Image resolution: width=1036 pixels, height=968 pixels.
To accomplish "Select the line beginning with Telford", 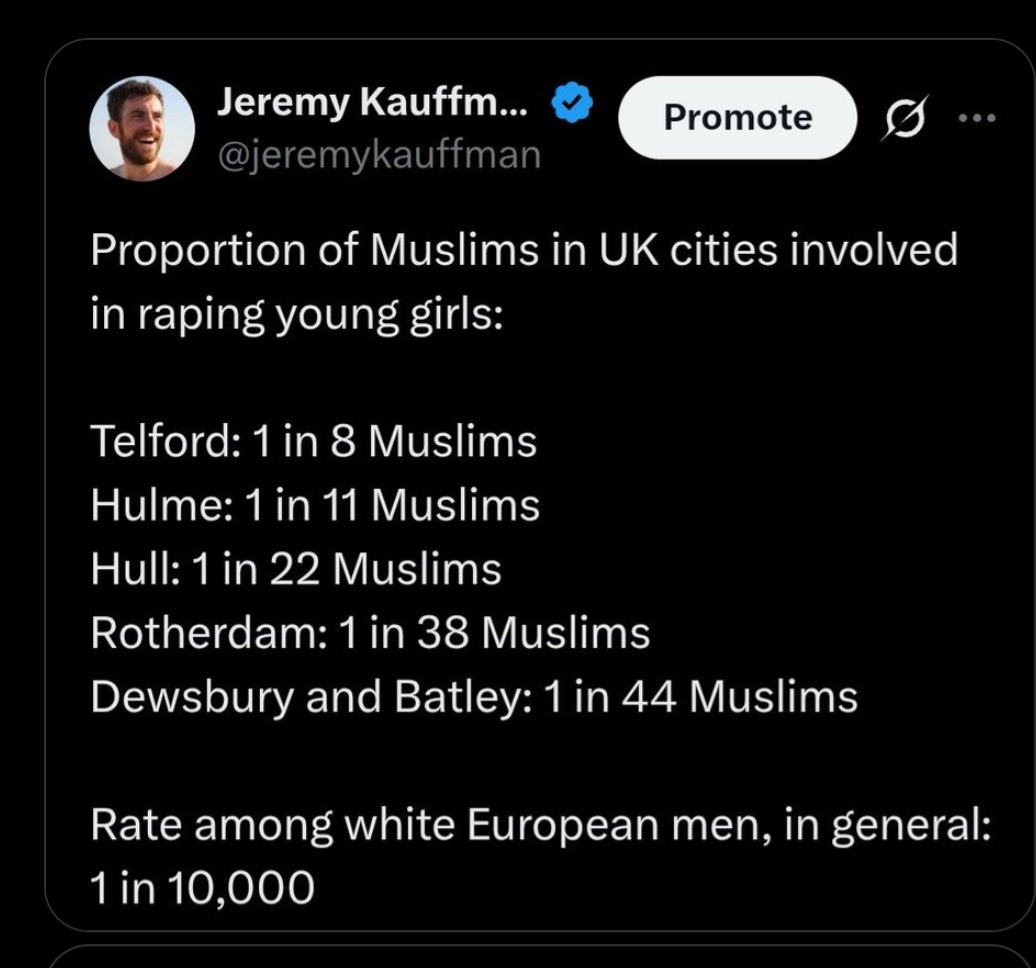I will tap(313, 441).
